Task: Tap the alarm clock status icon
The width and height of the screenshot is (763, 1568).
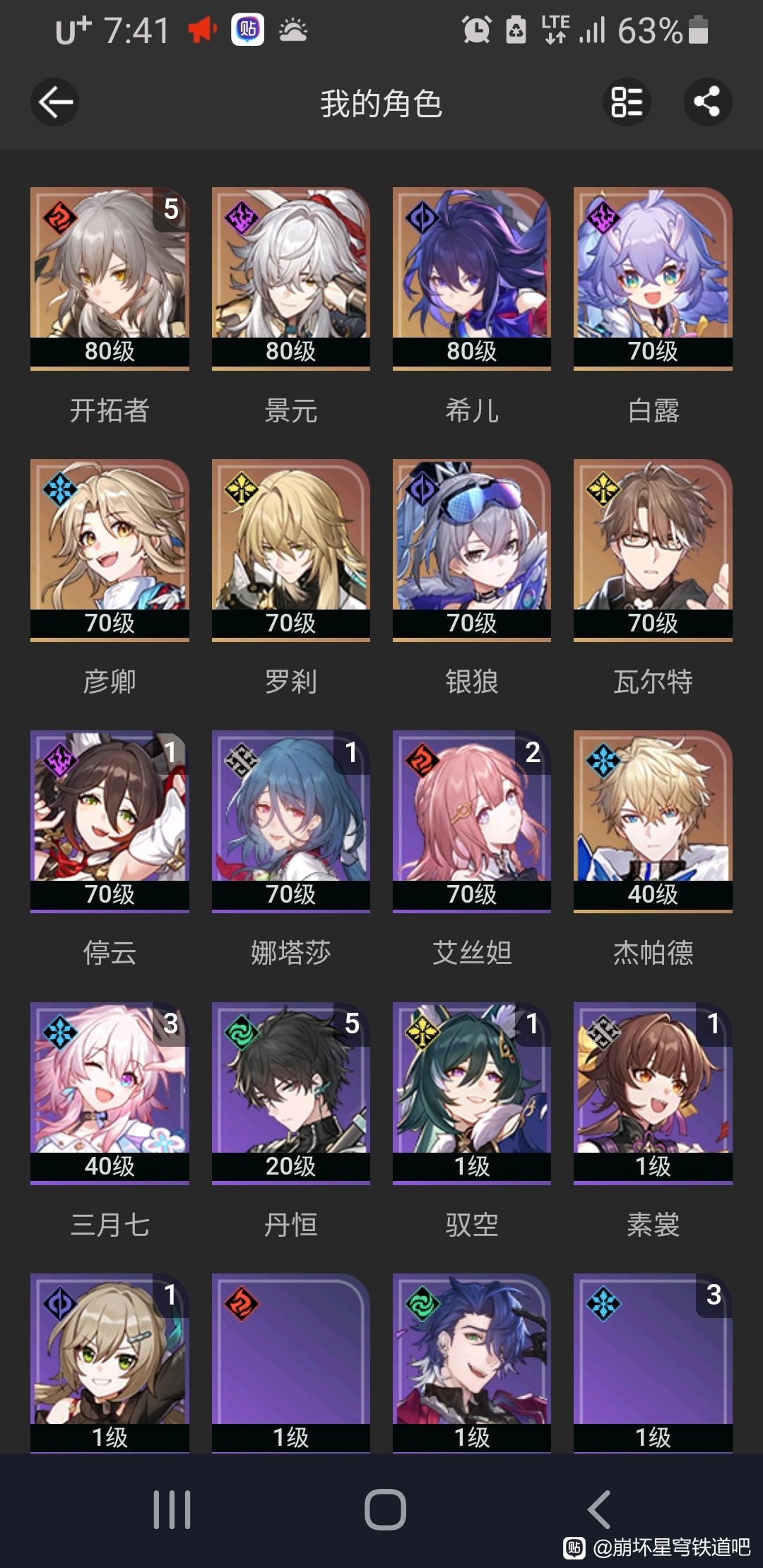Action: click(476, 30)
